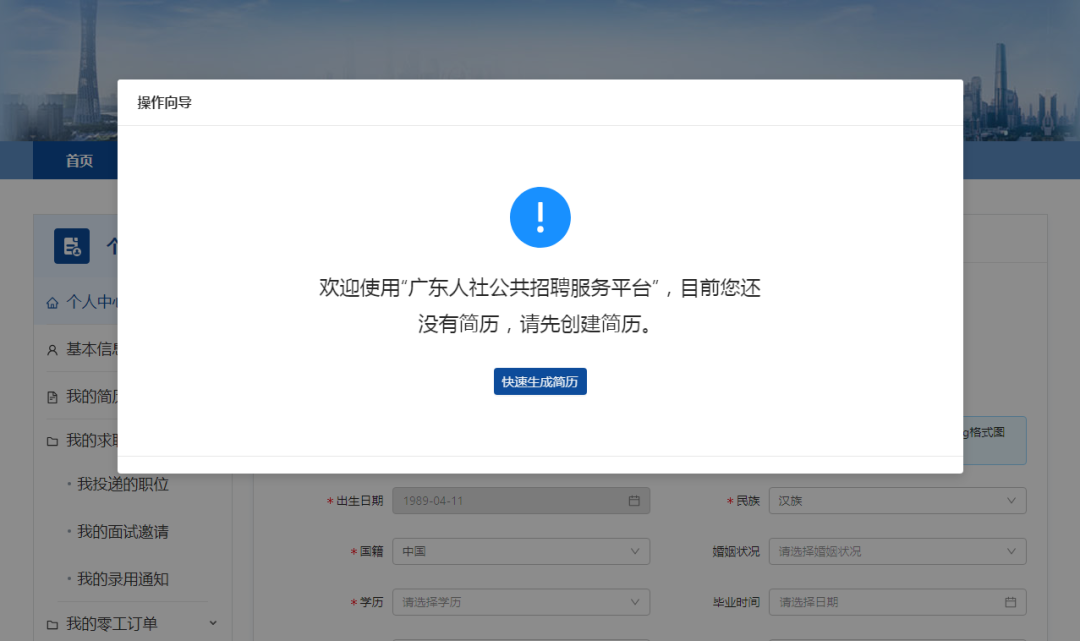
Task: Click the person icon beside 基本信息
Action: click(x=52, y=350)
